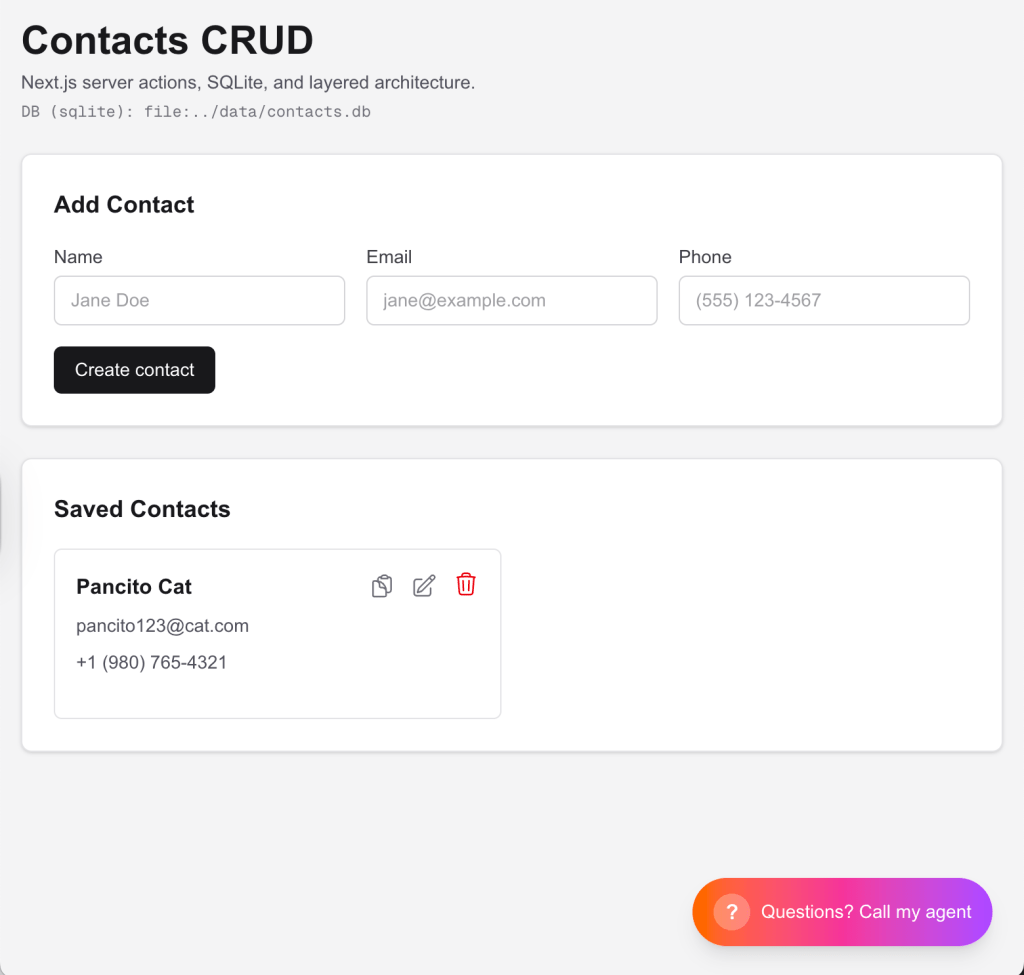Viewport: 1024px width, 975px height.
Task: Click the question mark help icon
Action: coord(731,912)
